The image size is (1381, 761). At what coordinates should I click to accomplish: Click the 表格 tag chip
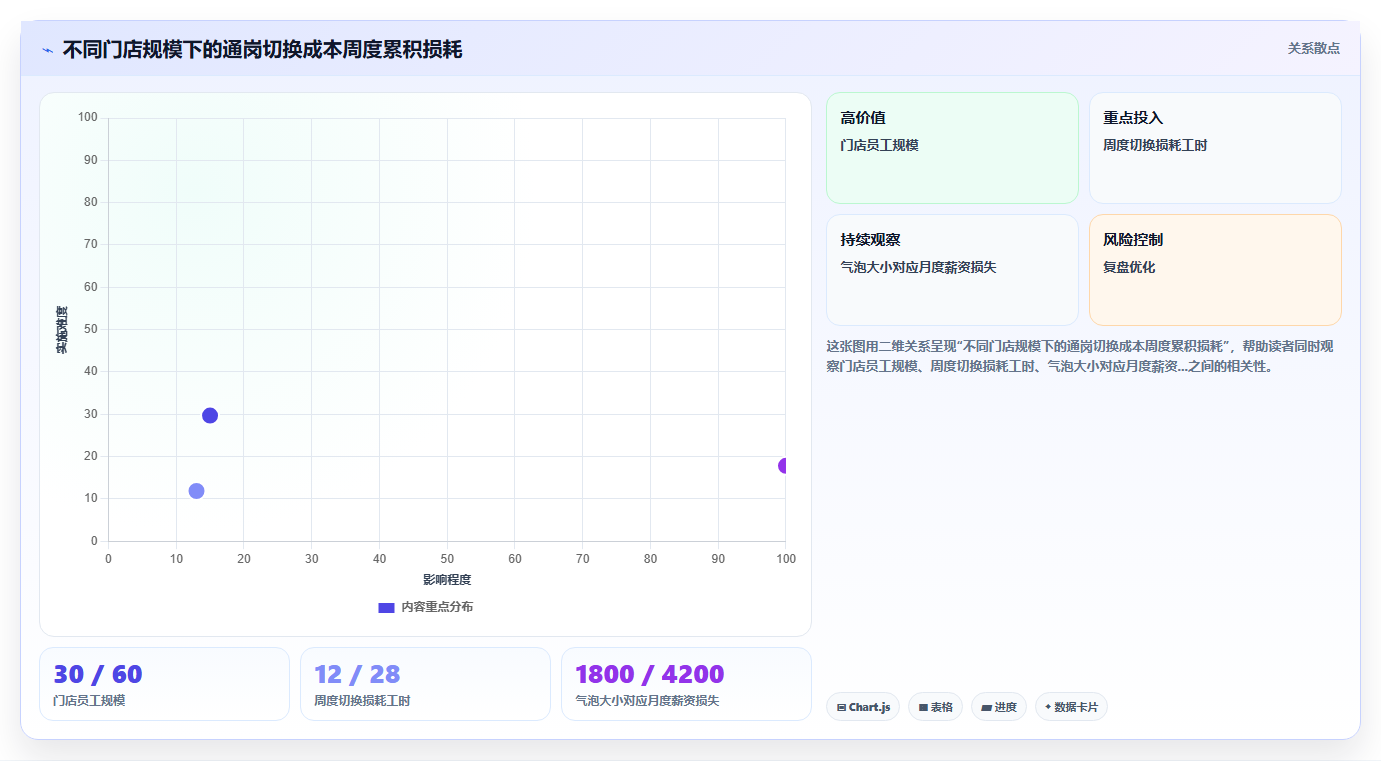point(936,707)
